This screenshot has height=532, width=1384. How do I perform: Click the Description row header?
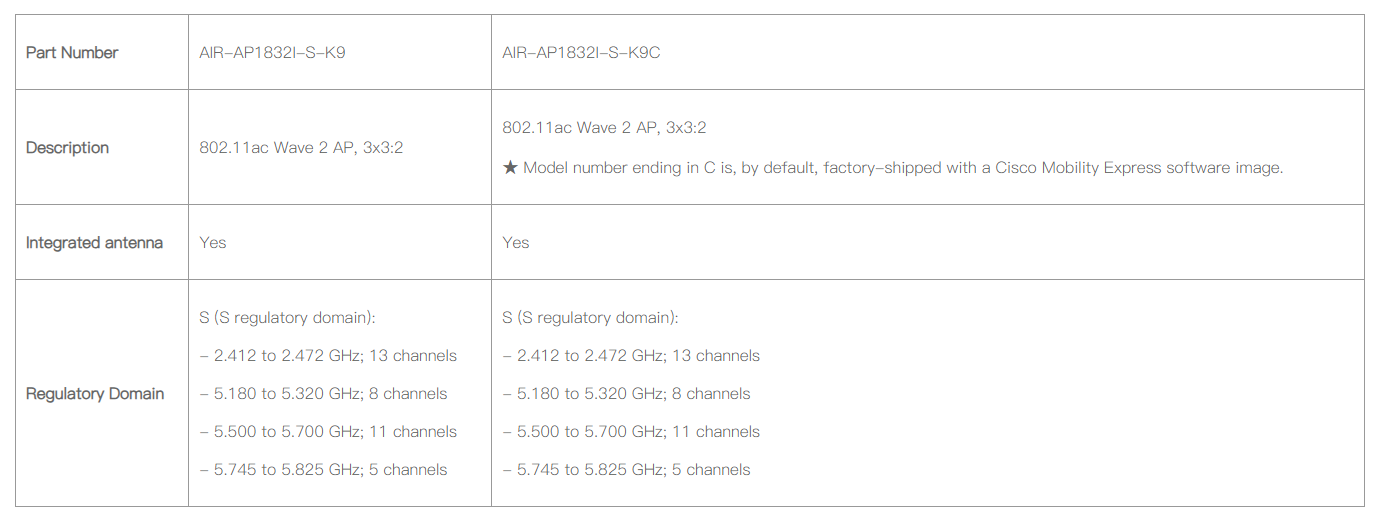pyautogui.click(x=67, y=148)
